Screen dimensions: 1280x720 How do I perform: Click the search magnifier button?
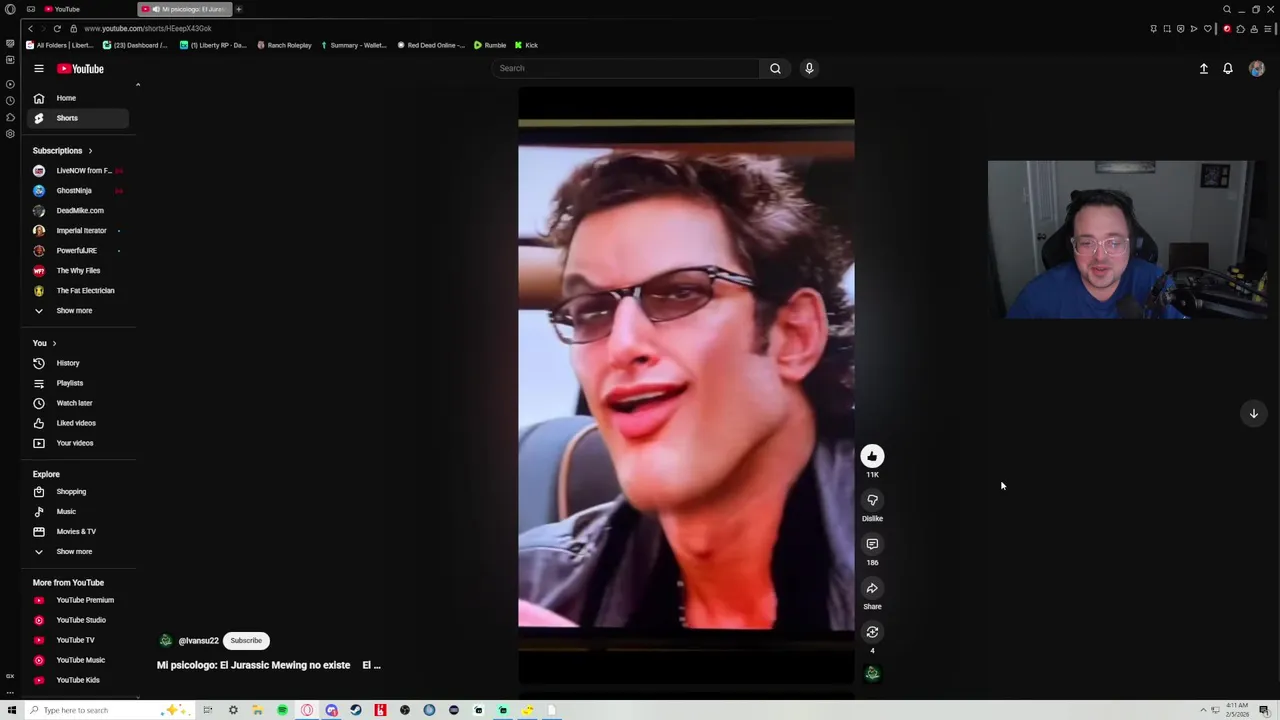[x=775, y=68]
